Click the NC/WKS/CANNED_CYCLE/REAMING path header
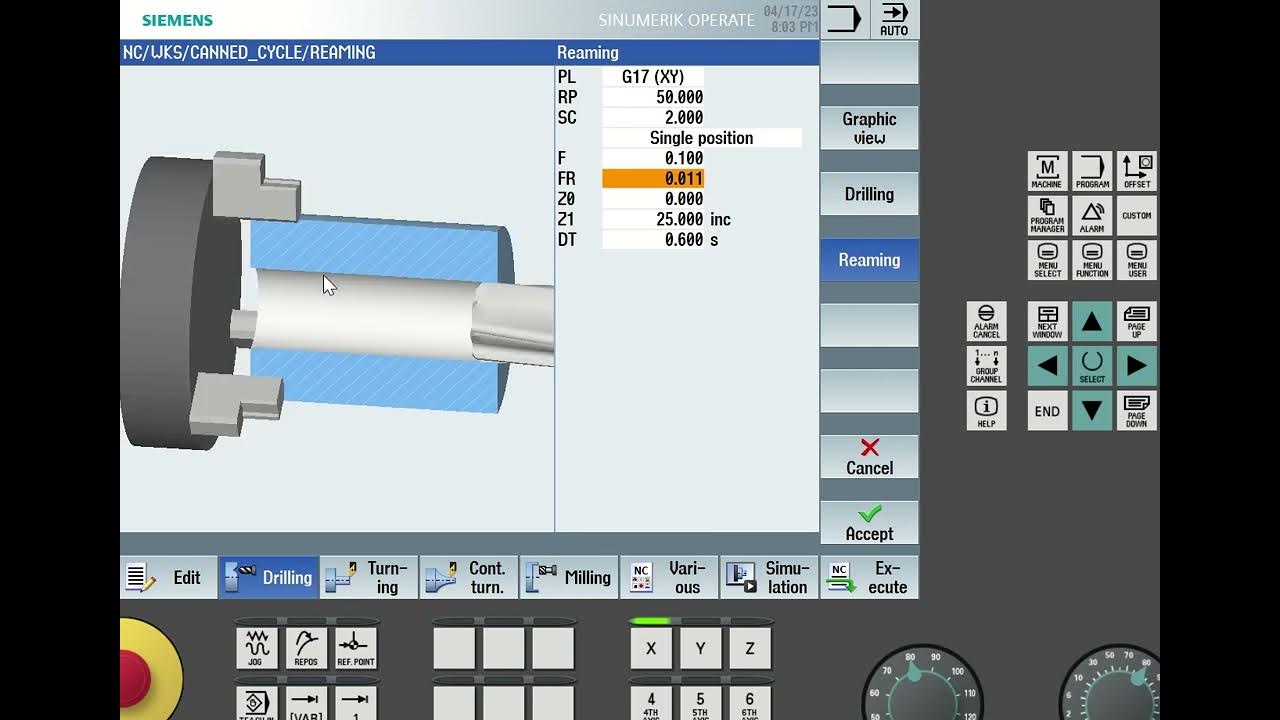Screen dimensions: 1280x720 (249, 52)
